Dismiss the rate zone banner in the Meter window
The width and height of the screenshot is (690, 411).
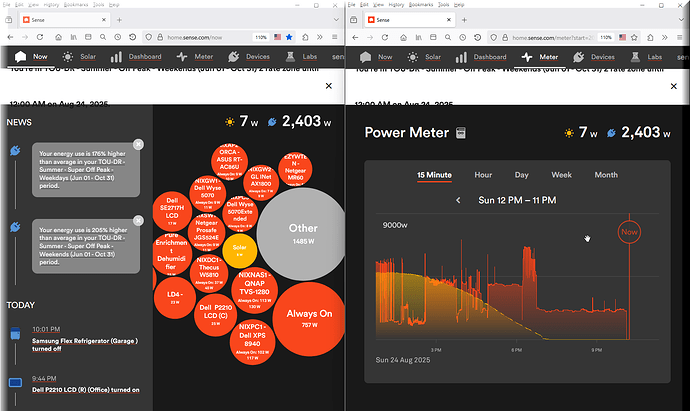tap(673, 86)
